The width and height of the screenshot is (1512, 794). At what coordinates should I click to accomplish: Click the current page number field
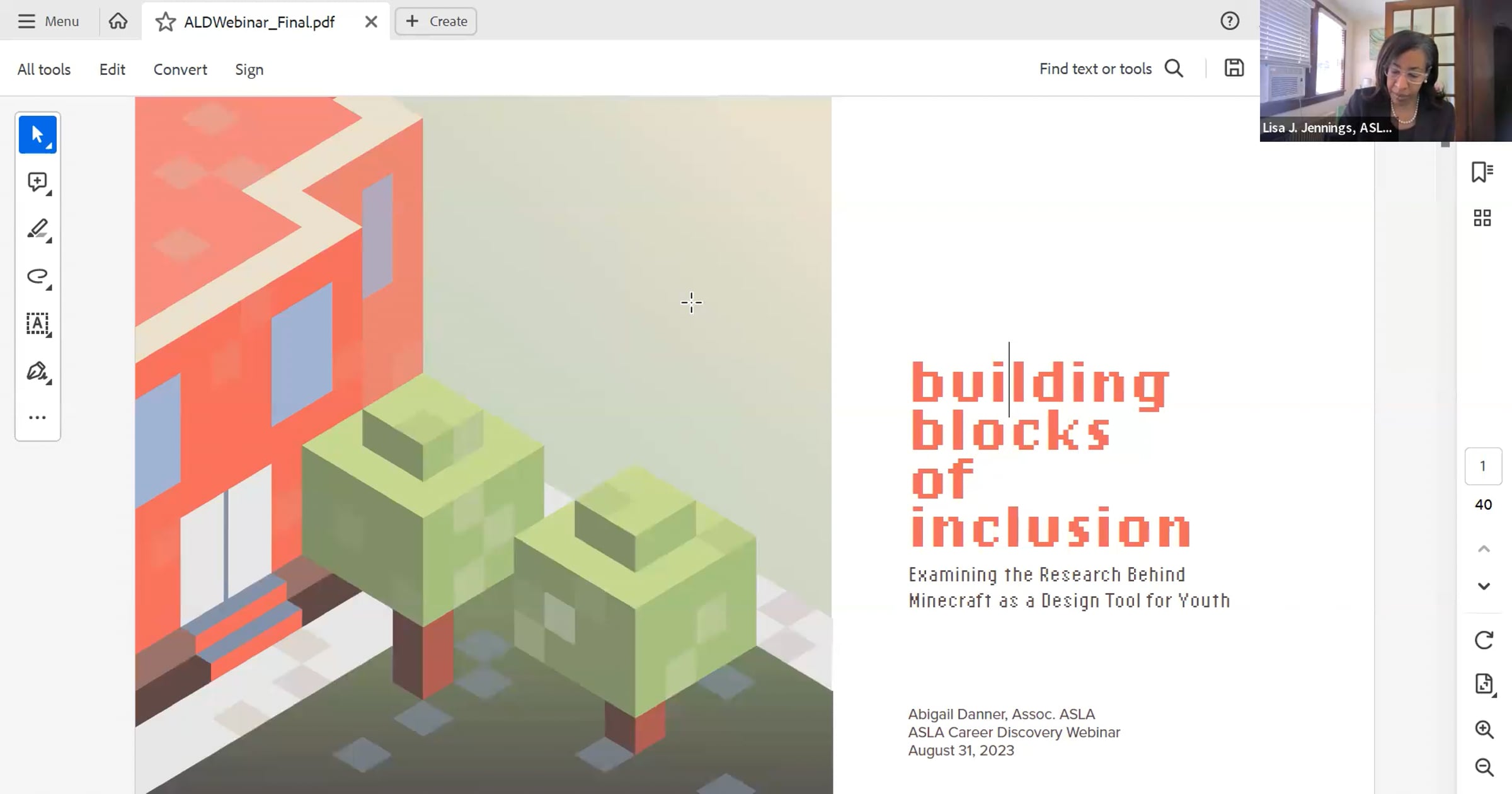[x=1483, y=466]
